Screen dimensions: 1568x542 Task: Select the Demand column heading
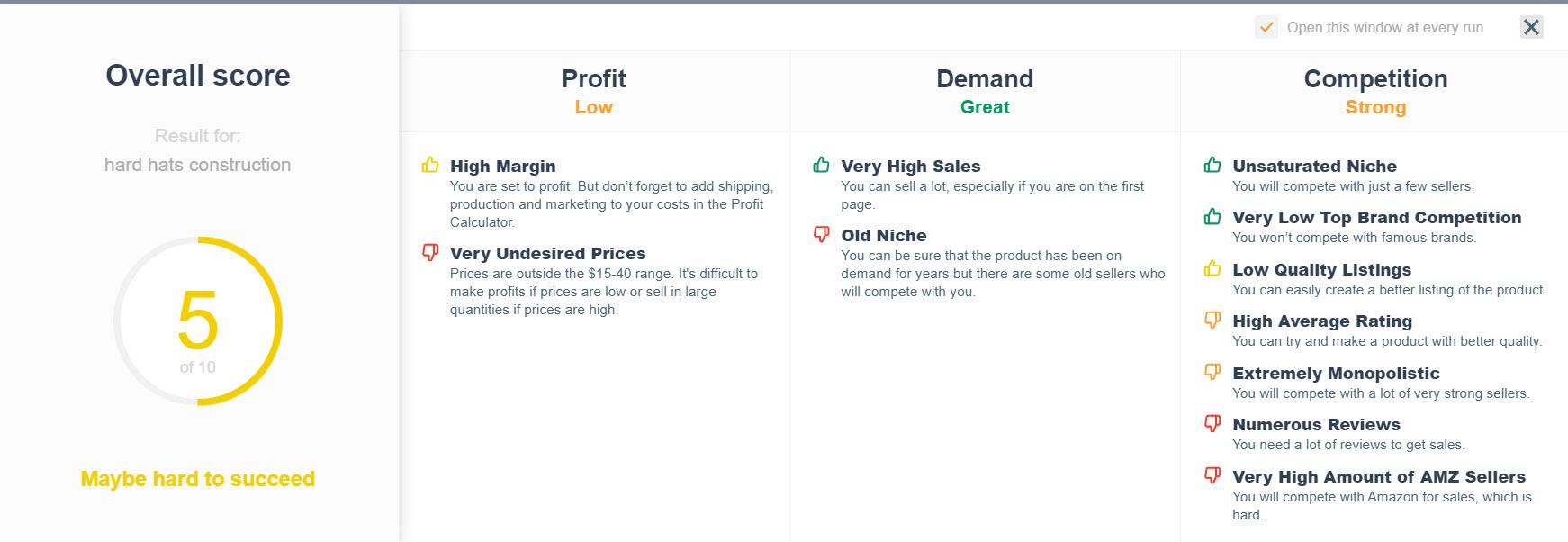pos(985,79)
